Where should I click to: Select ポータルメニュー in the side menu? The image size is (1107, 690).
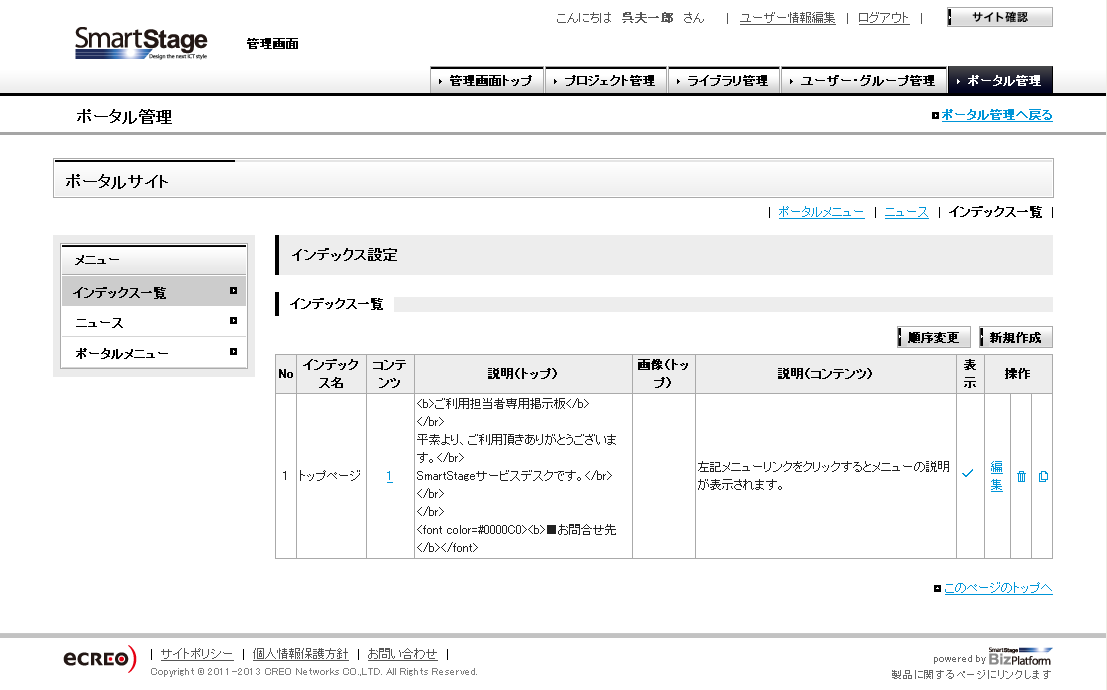tap(154, 352)
